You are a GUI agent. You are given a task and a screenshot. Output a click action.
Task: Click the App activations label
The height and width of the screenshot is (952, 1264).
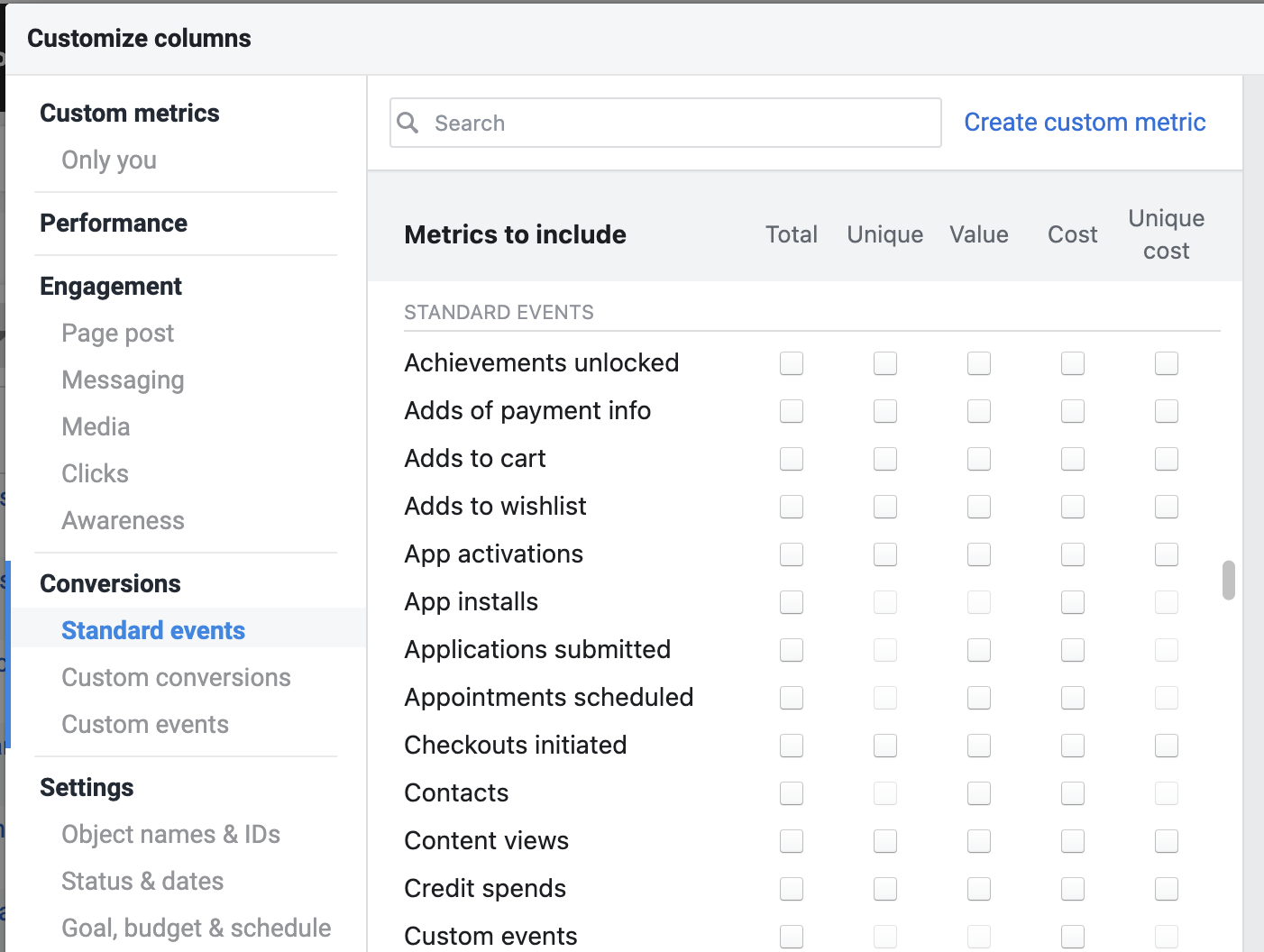494,554
